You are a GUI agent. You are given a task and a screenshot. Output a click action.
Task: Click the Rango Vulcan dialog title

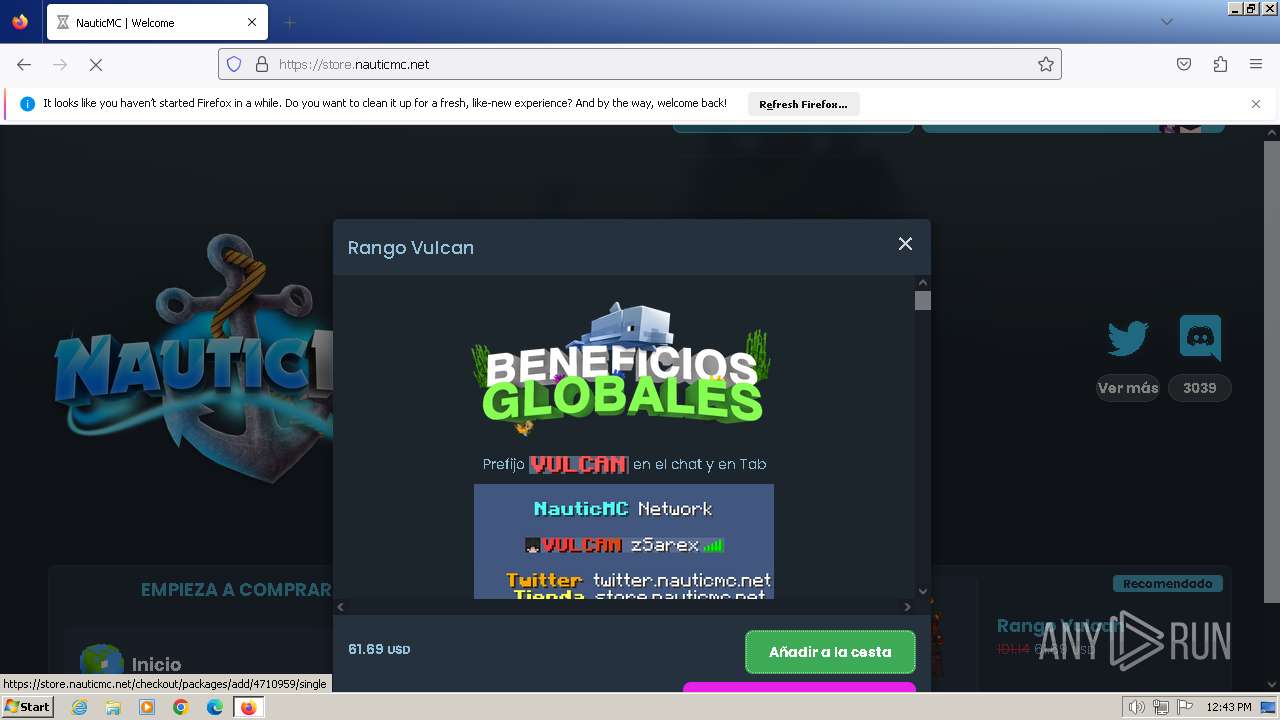(x=411, y=247)
